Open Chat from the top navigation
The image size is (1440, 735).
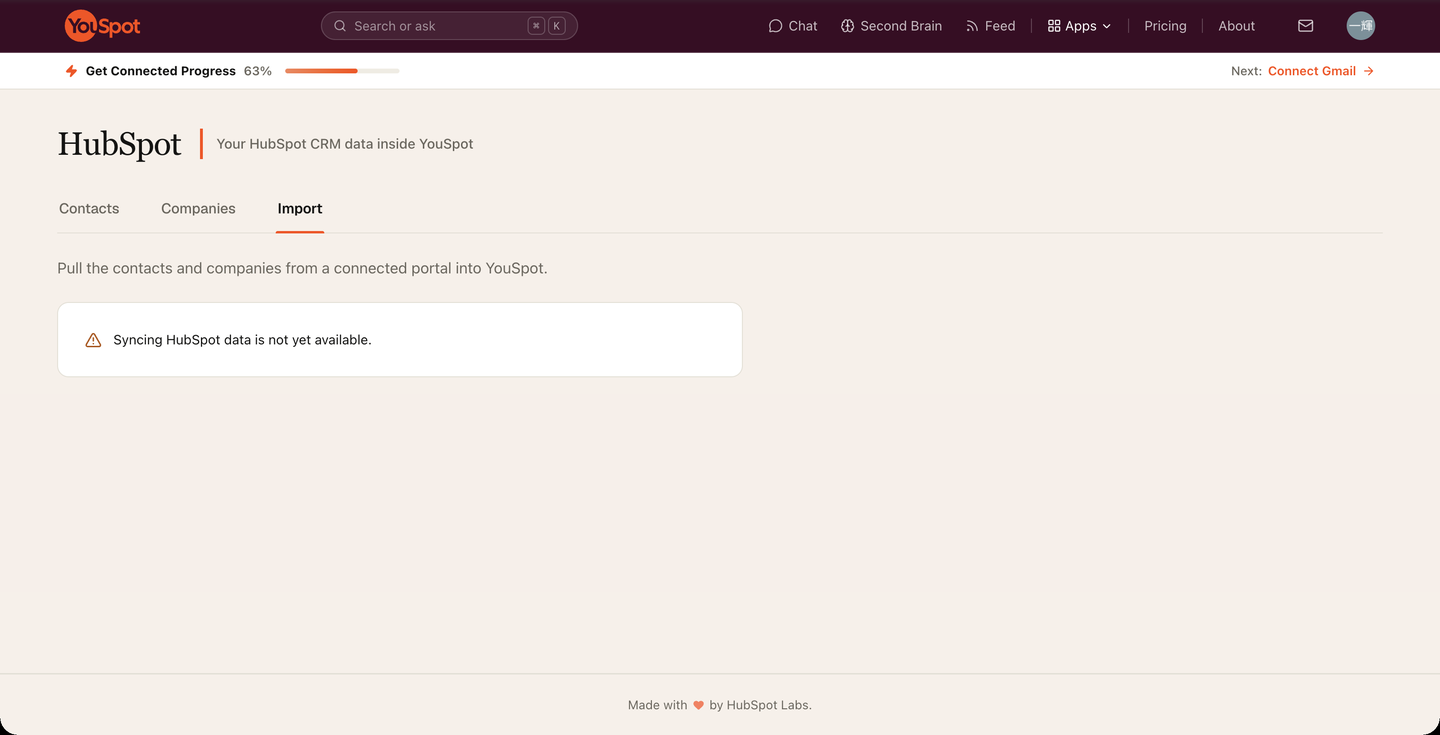click(x=793, y=26)
